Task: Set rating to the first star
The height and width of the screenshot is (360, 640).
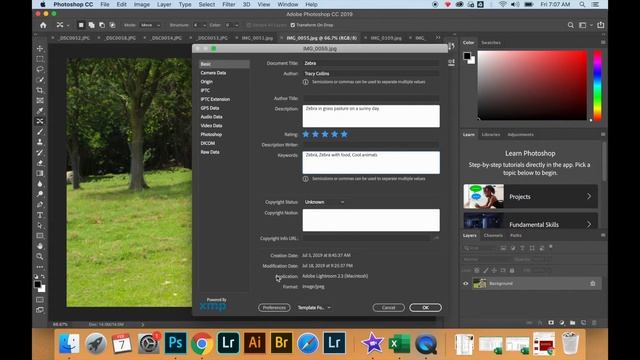Action: click(306, 134)
